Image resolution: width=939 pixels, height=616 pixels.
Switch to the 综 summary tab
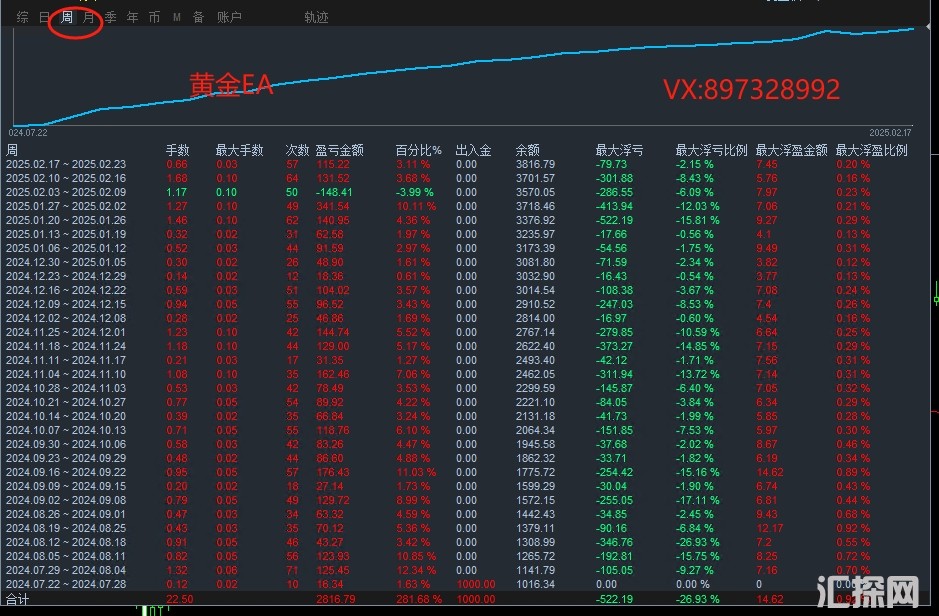point(22,17)
